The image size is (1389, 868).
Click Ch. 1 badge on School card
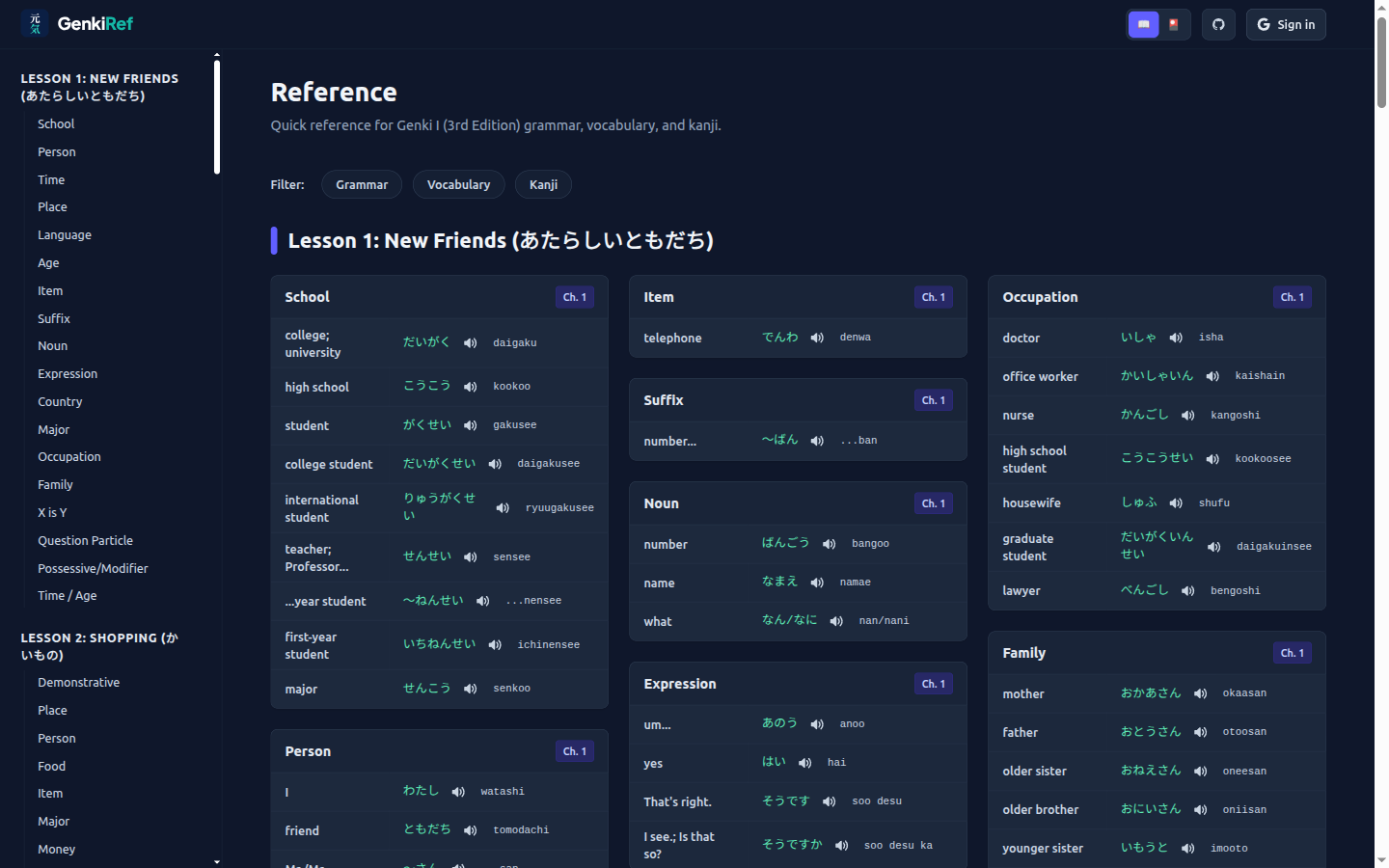coord(575,297)
